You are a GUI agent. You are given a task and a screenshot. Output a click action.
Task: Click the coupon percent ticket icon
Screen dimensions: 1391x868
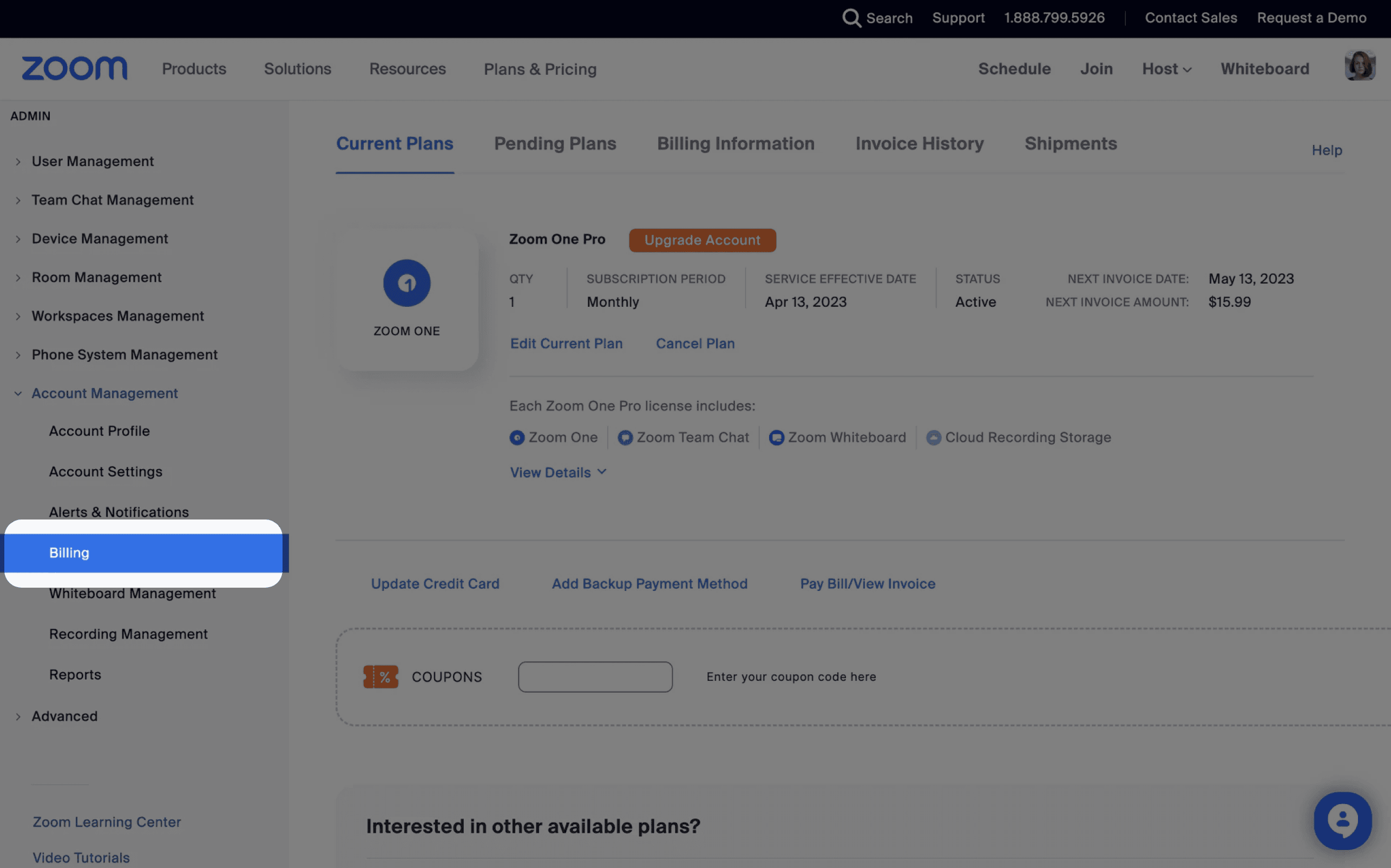[x=380, y=677]
